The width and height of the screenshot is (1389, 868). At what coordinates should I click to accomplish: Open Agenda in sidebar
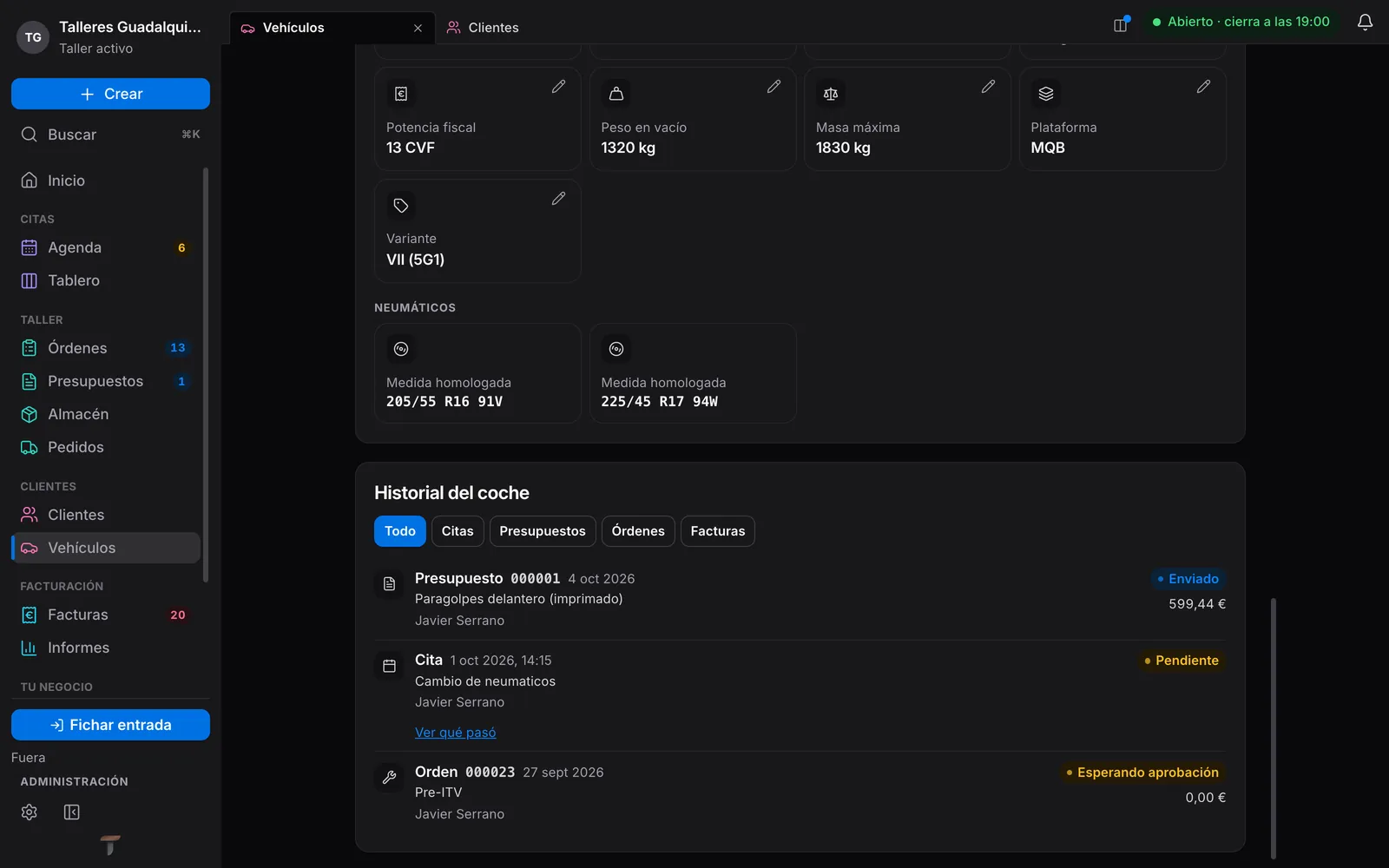click(106, 247)
